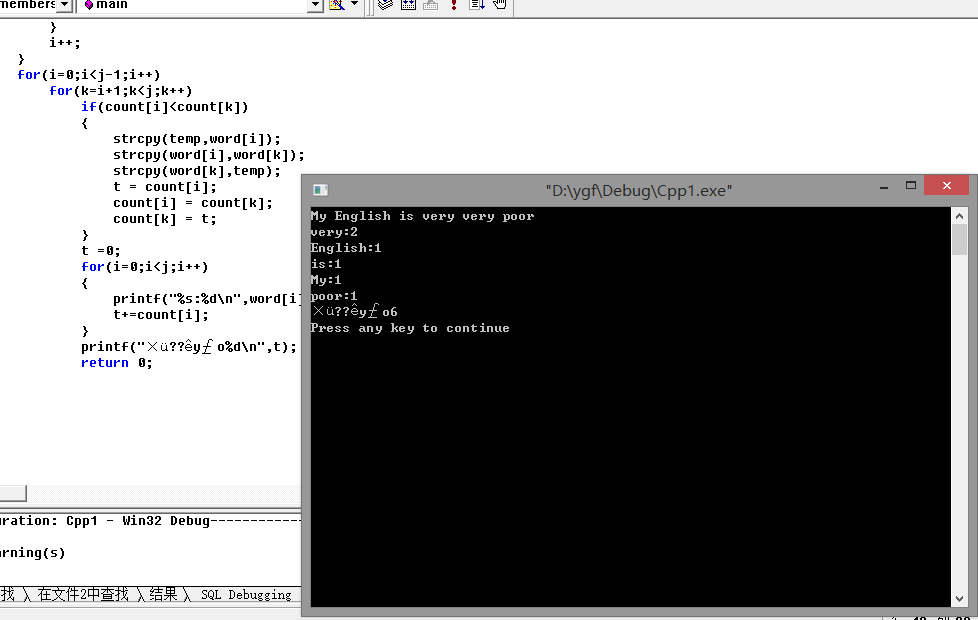Screen dimensions: 978x620
Task: Click console output line is:1
Action: pos(326,264)
